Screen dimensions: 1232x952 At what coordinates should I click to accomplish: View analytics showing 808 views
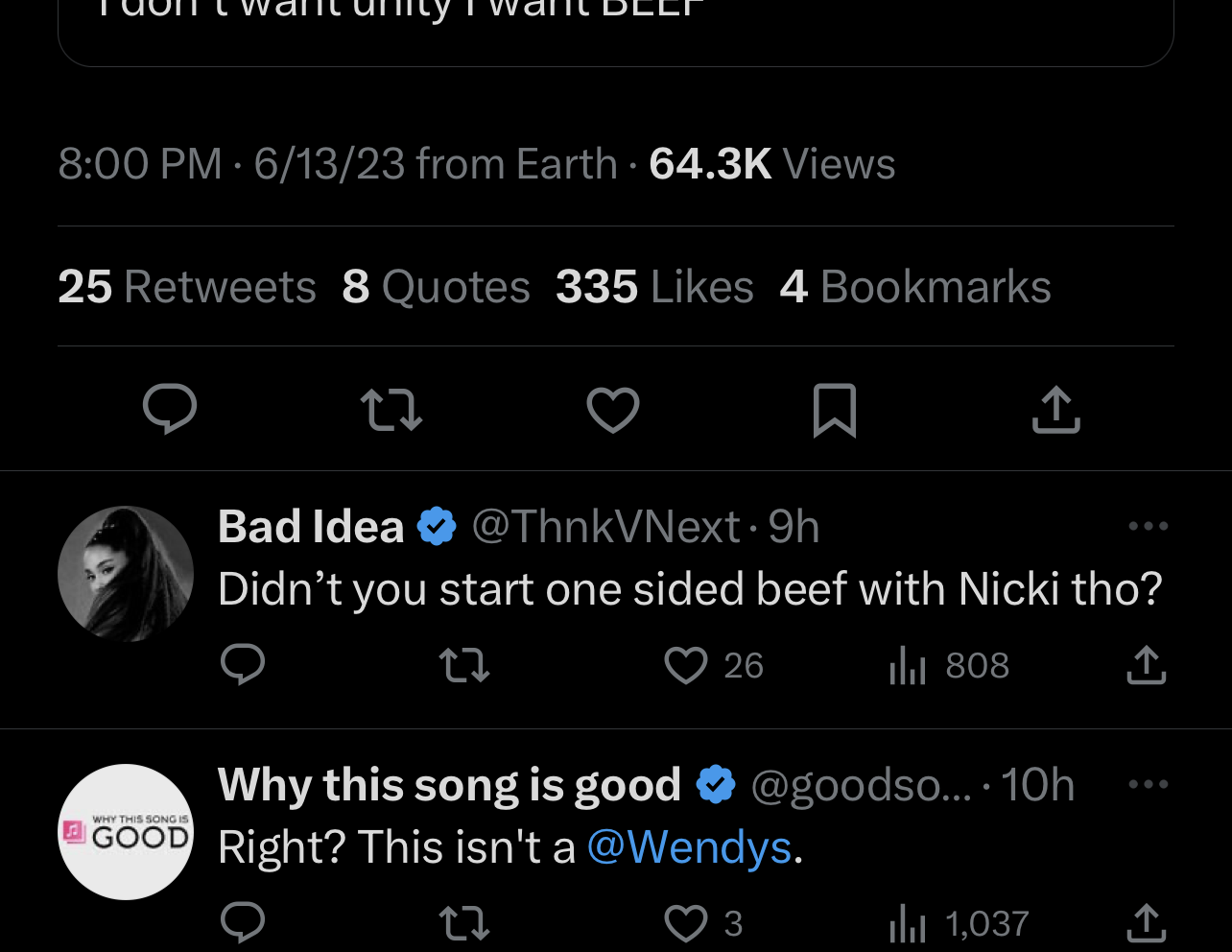coord(949,665)
